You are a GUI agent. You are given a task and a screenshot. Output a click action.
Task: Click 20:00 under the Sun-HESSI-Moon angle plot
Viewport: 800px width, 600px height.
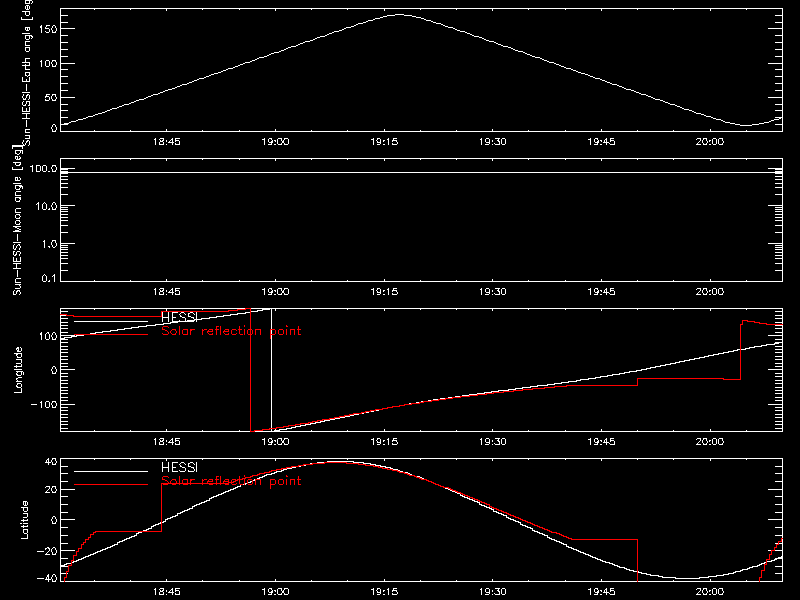click(x=710, y=292)
